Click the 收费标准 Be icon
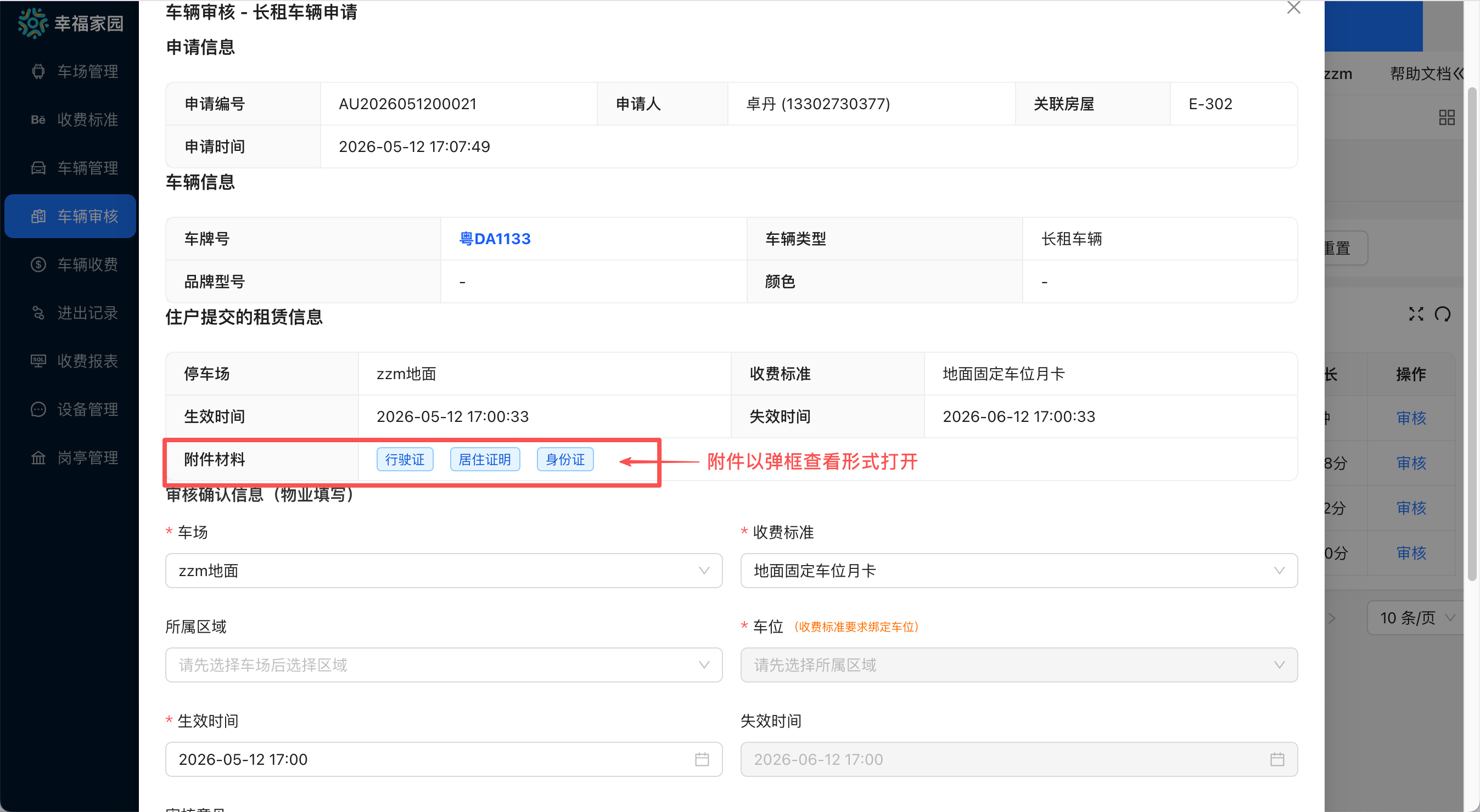 (38, 120)
